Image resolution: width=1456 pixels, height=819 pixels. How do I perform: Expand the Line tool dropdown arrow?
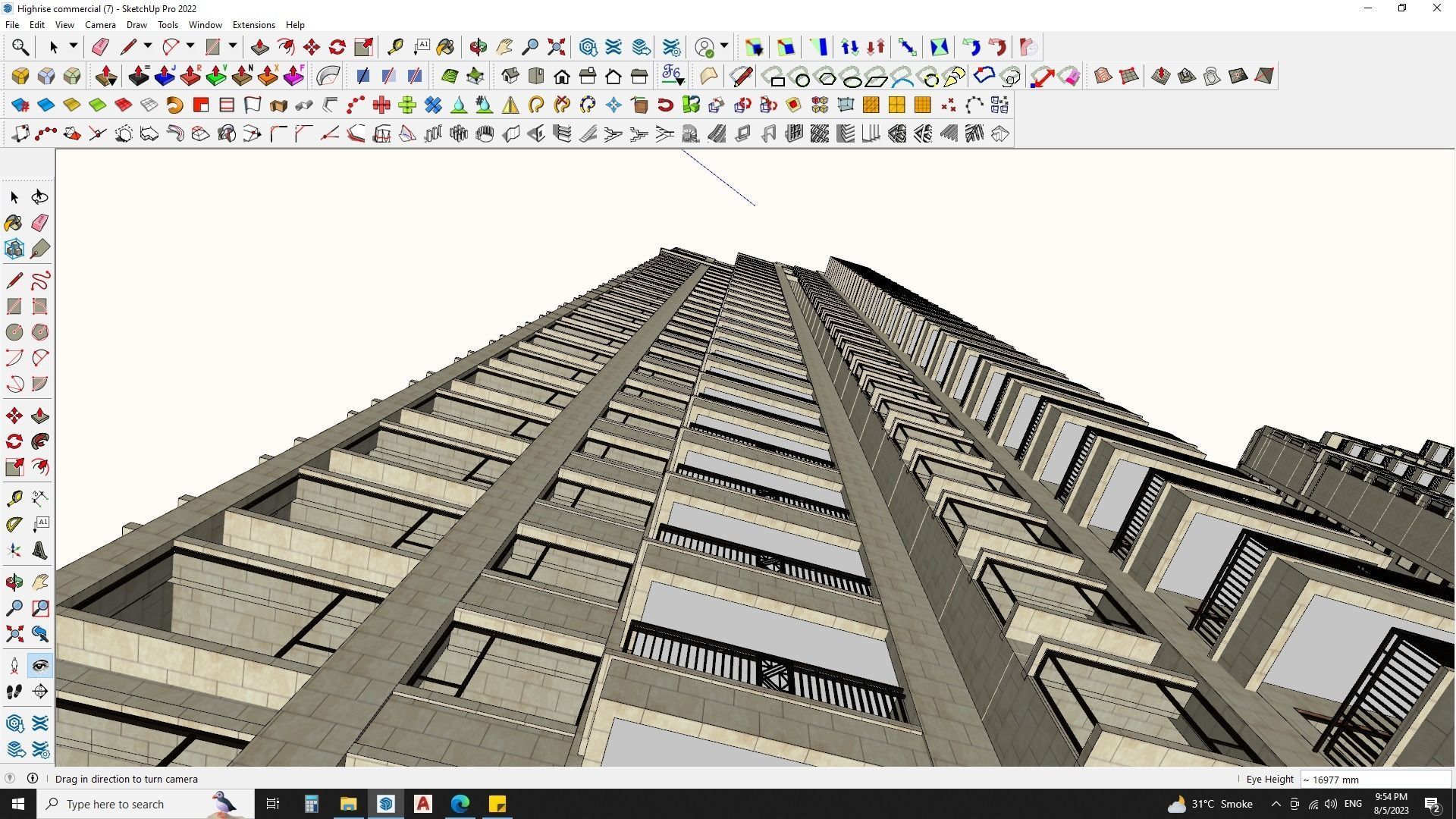[x=148, y=47]
